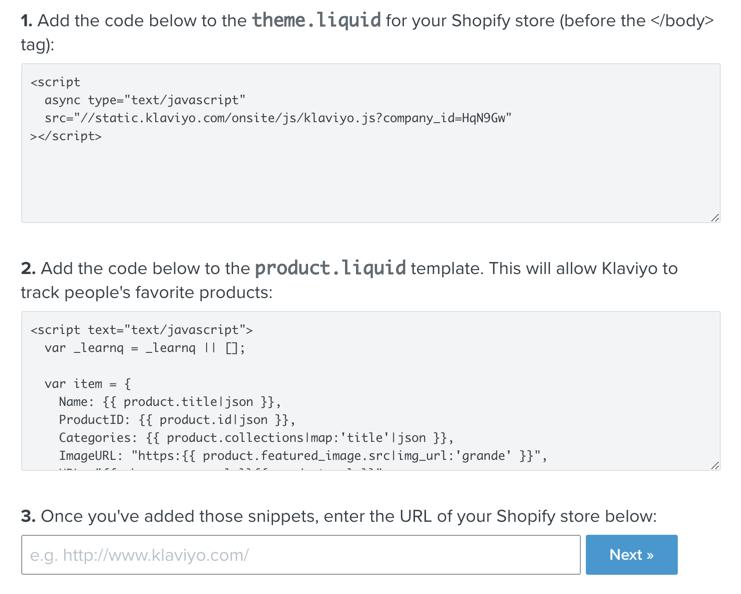741x594 pixels.
Task: Focus the Shopify store URL input field
Action: click(301, 555)
